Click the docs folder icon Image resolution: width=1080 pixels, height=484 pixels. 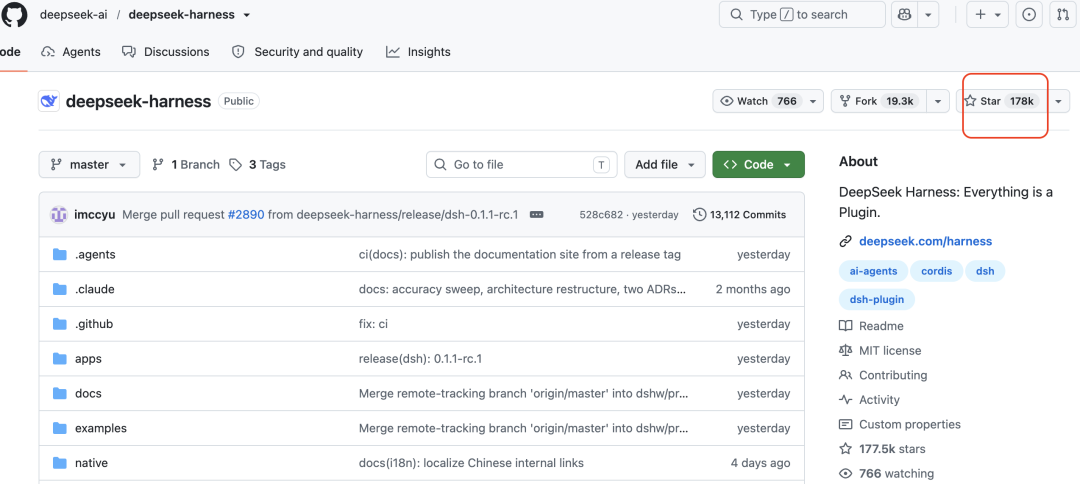pyautogui.click(x=60, y=394)
